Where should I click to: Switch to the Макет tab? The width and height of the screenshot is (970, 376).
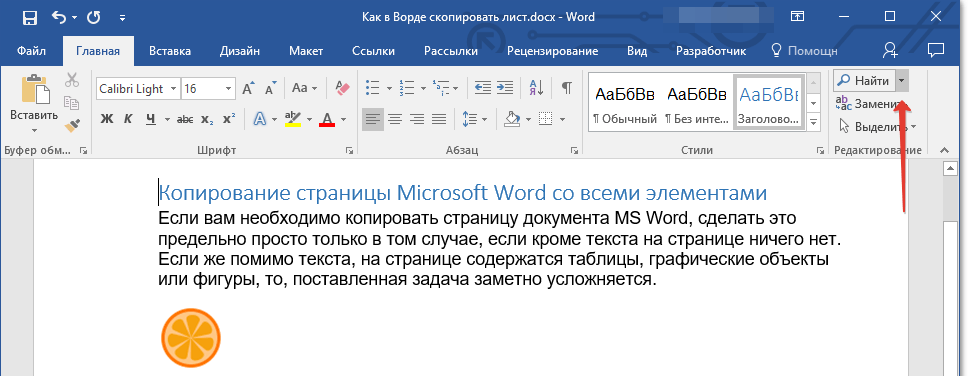(x=306, y=51)
